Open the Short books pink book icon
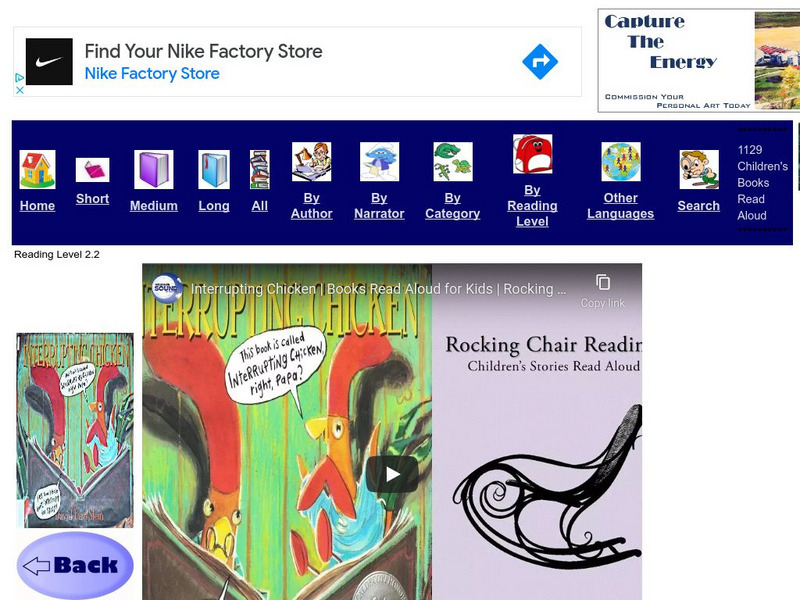Screen dimensions: 800x600 (x=92, y=170)
